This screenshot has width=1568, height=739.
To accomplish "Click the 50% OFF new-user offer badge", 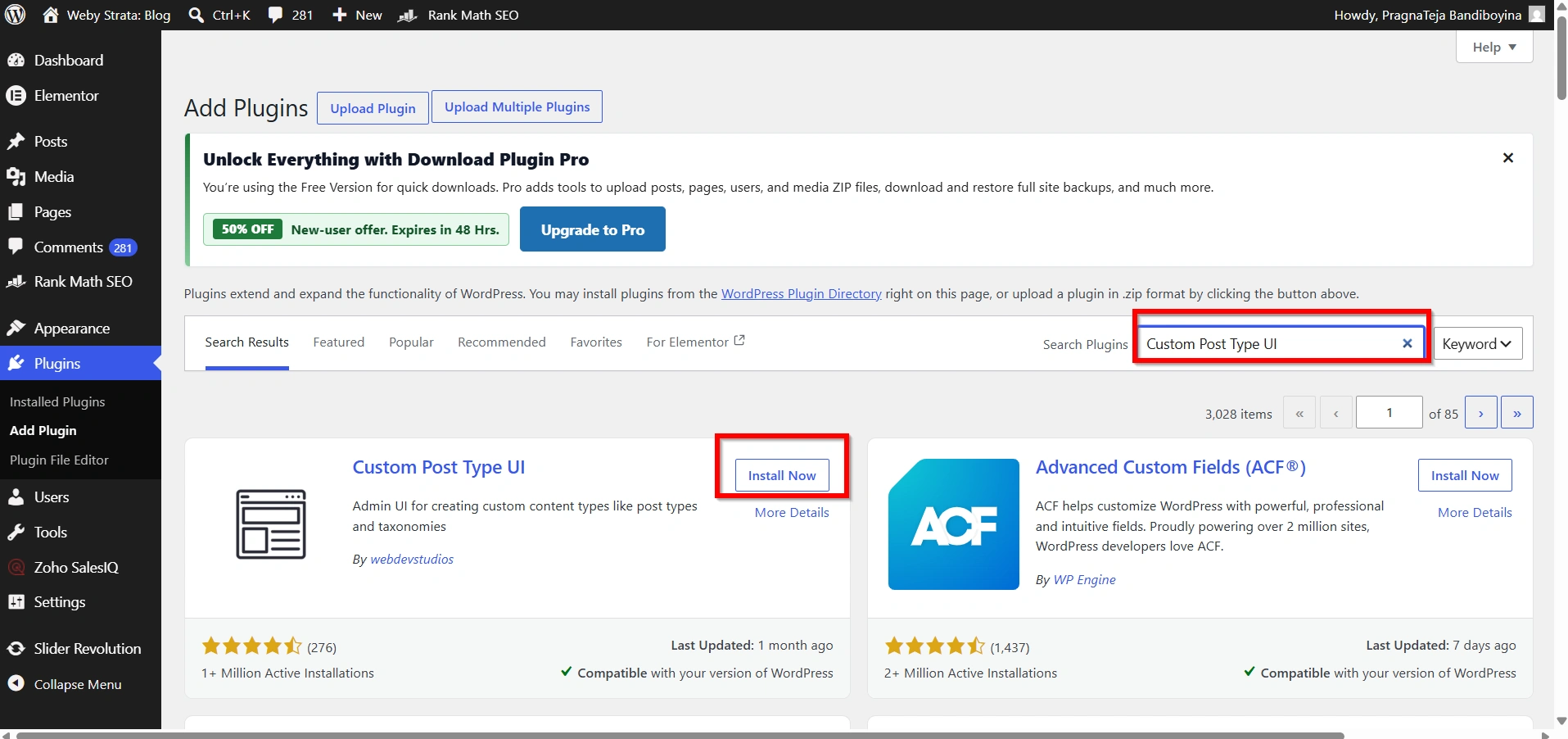I will [247, 229].
